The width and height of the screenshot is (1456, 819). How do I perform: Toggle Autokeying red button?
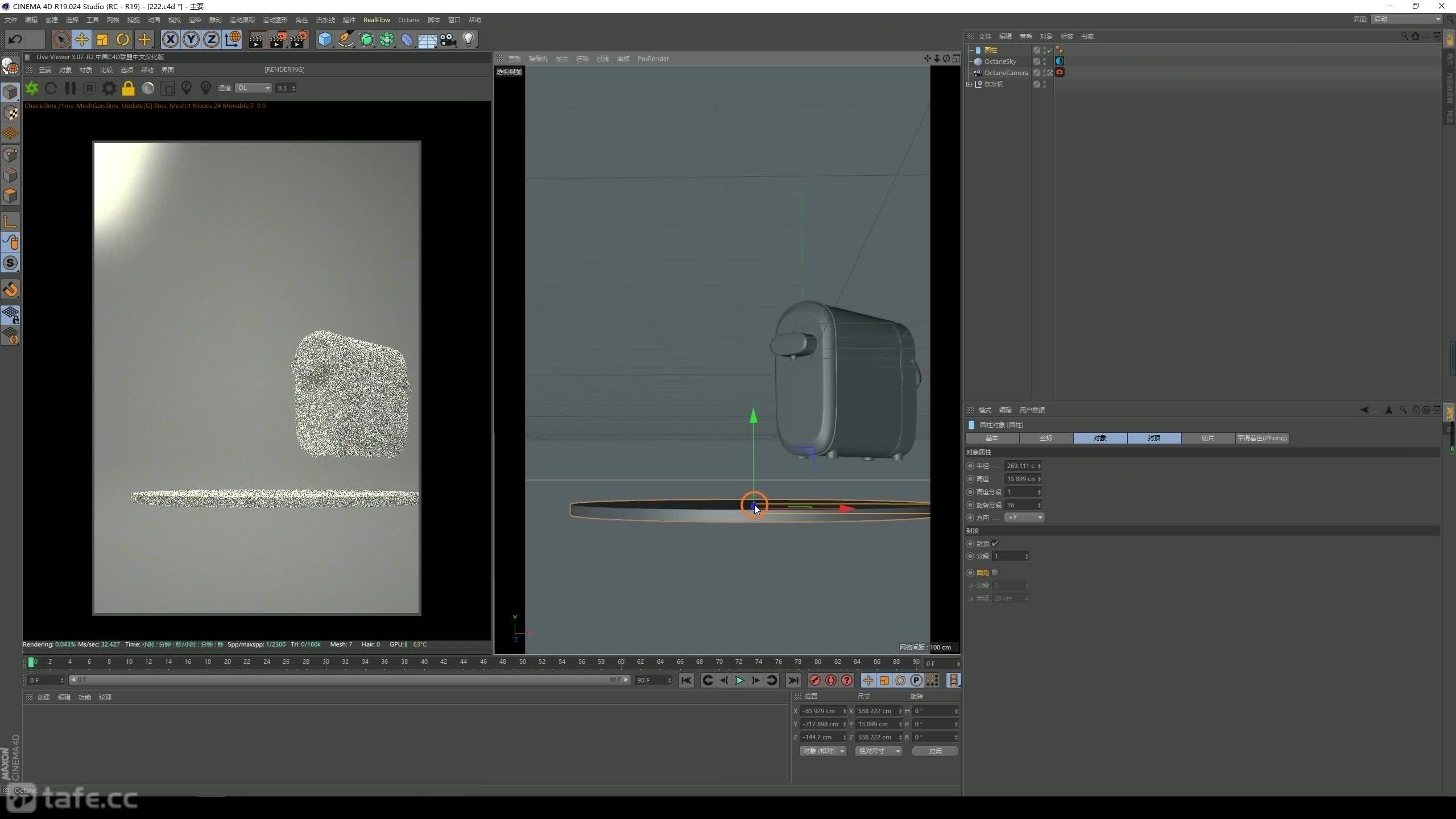pos(831,680)
